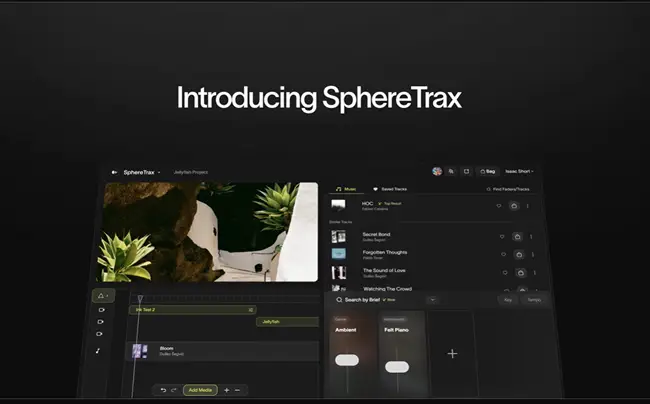Select the Ink Test 2 clip
650x404 pixels.
click(x=193, y=310)
